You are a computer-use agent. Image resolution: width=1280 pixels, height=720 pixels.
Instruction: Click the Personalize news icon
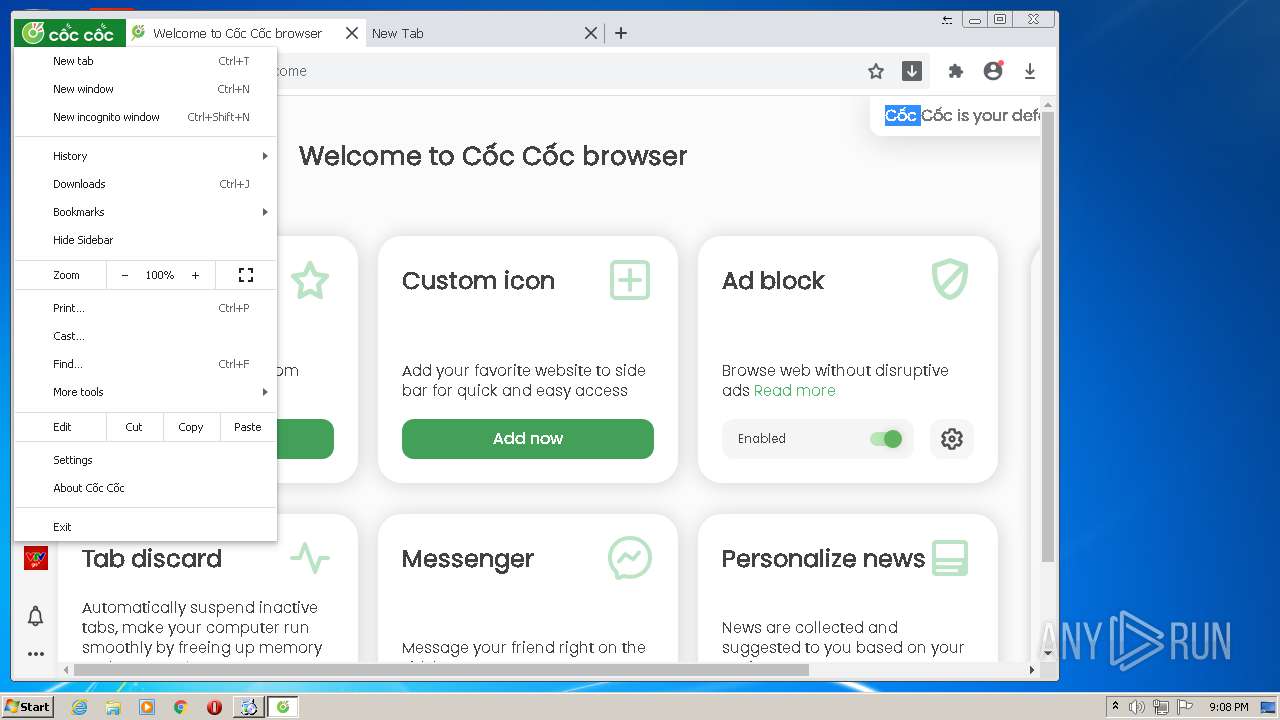click(950, 558)
